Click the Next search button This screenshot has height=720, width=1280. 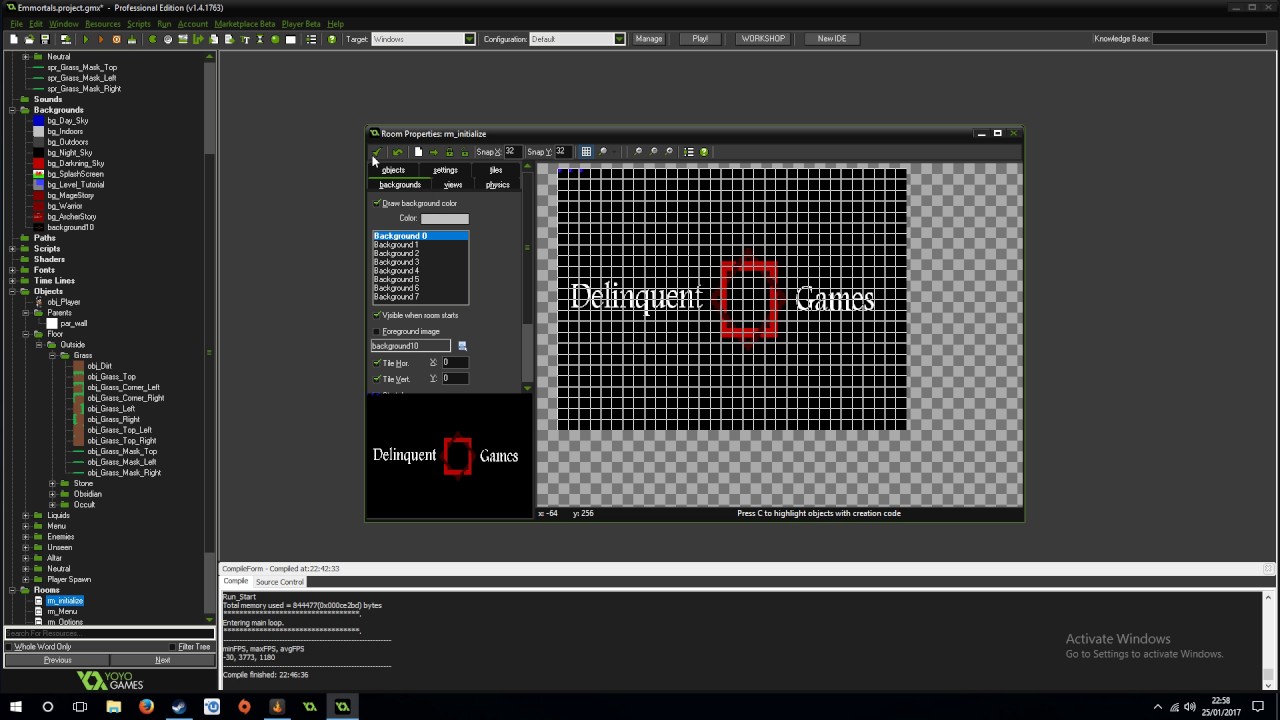(x=162, y=660)
